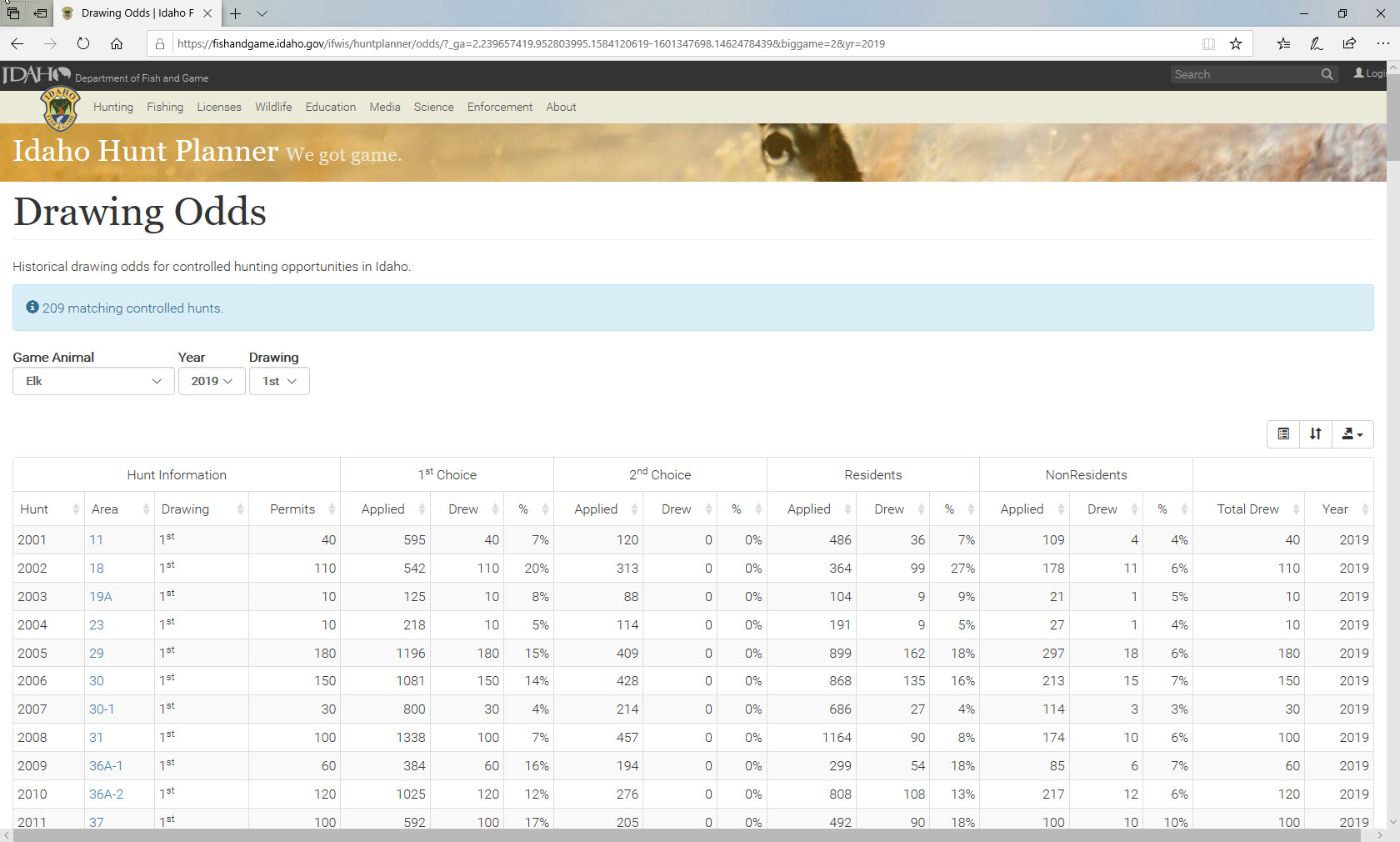
Task: Open the Hunting menu
Action: 113,108
